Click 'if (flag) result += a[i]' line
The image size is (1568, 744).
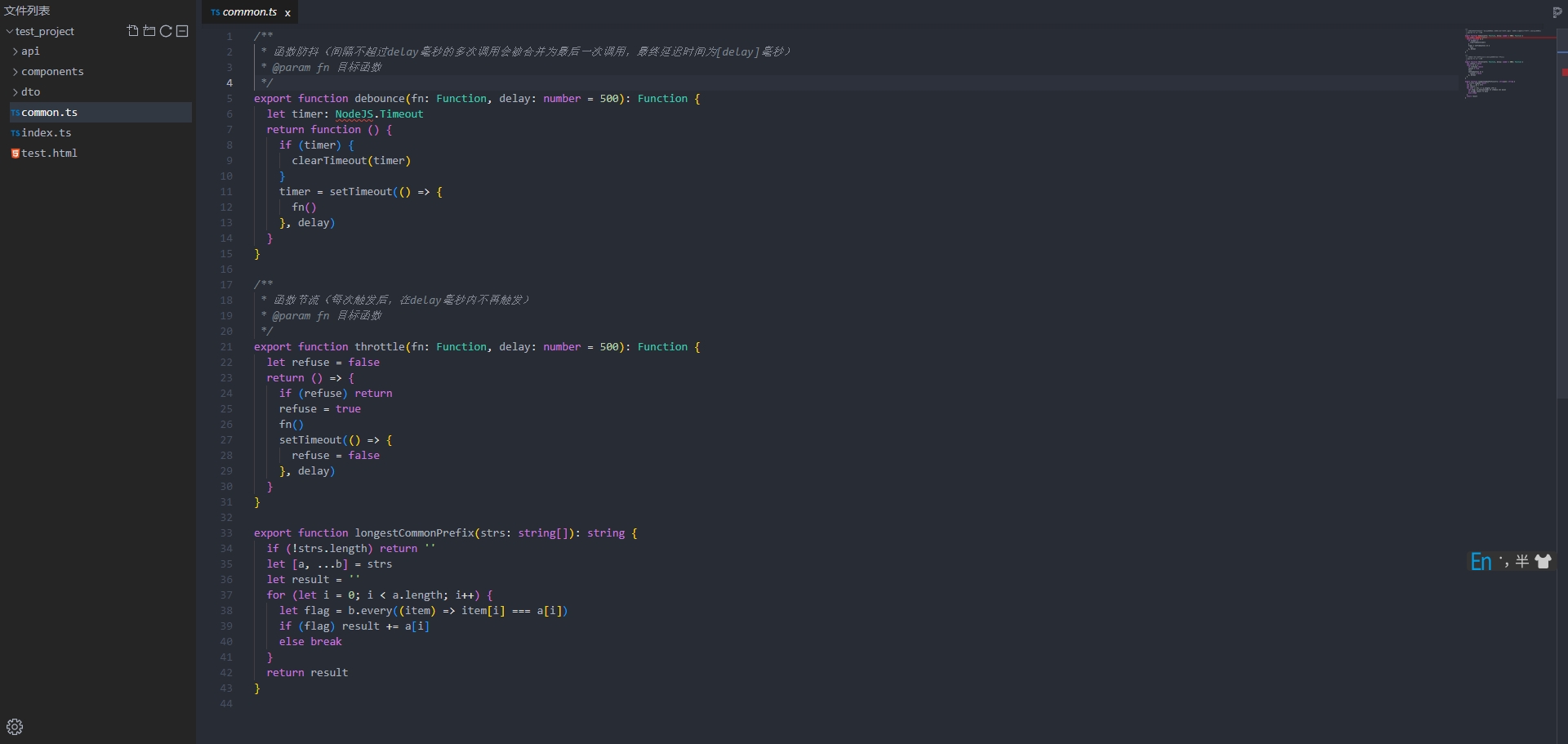tap(354, 626)
